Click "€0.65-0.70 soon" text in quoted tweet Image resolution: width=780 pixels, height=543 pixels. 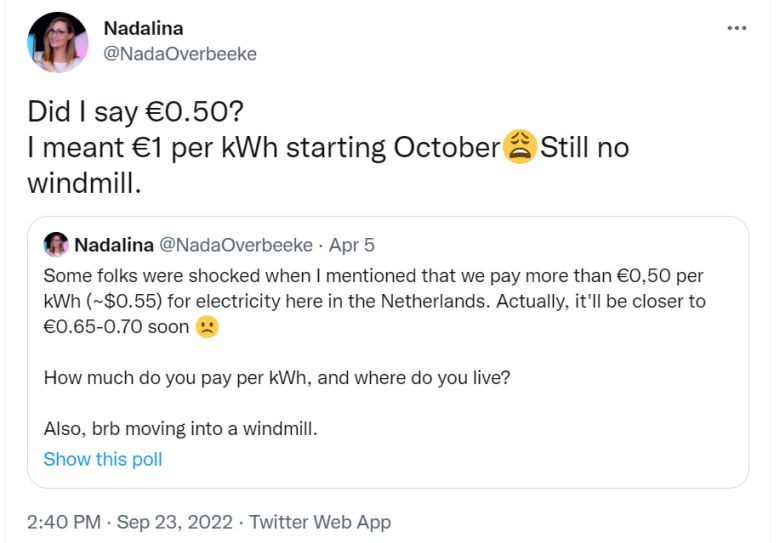(115, 326)
